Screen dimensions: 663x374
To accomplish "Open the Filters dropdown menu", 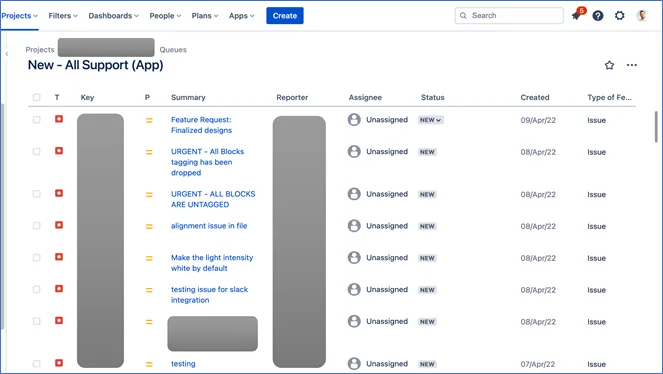I will click(63, 16).
